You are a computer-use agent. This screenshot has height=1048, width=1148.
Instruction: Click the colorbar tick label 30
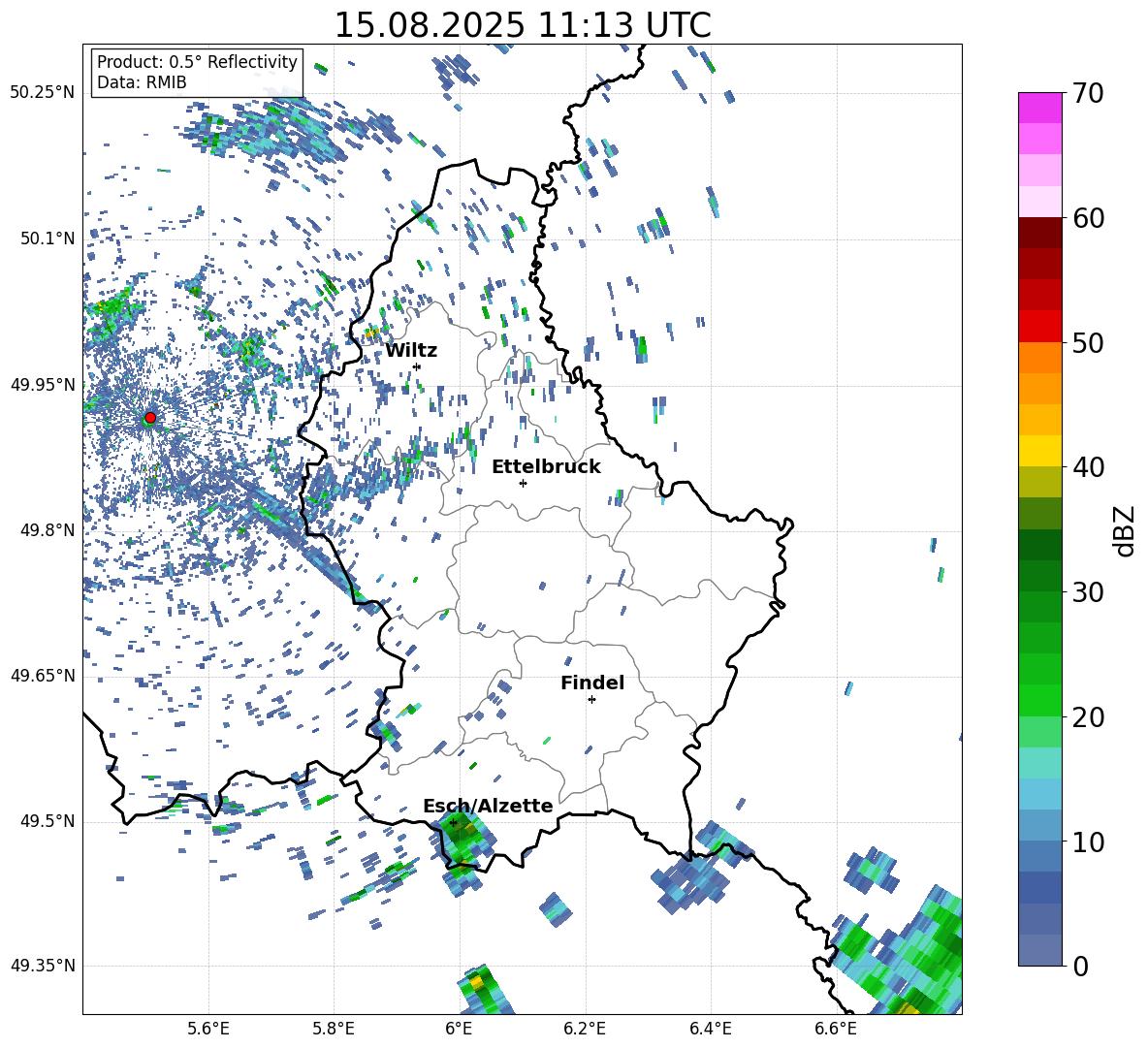tap(1088, 592)
